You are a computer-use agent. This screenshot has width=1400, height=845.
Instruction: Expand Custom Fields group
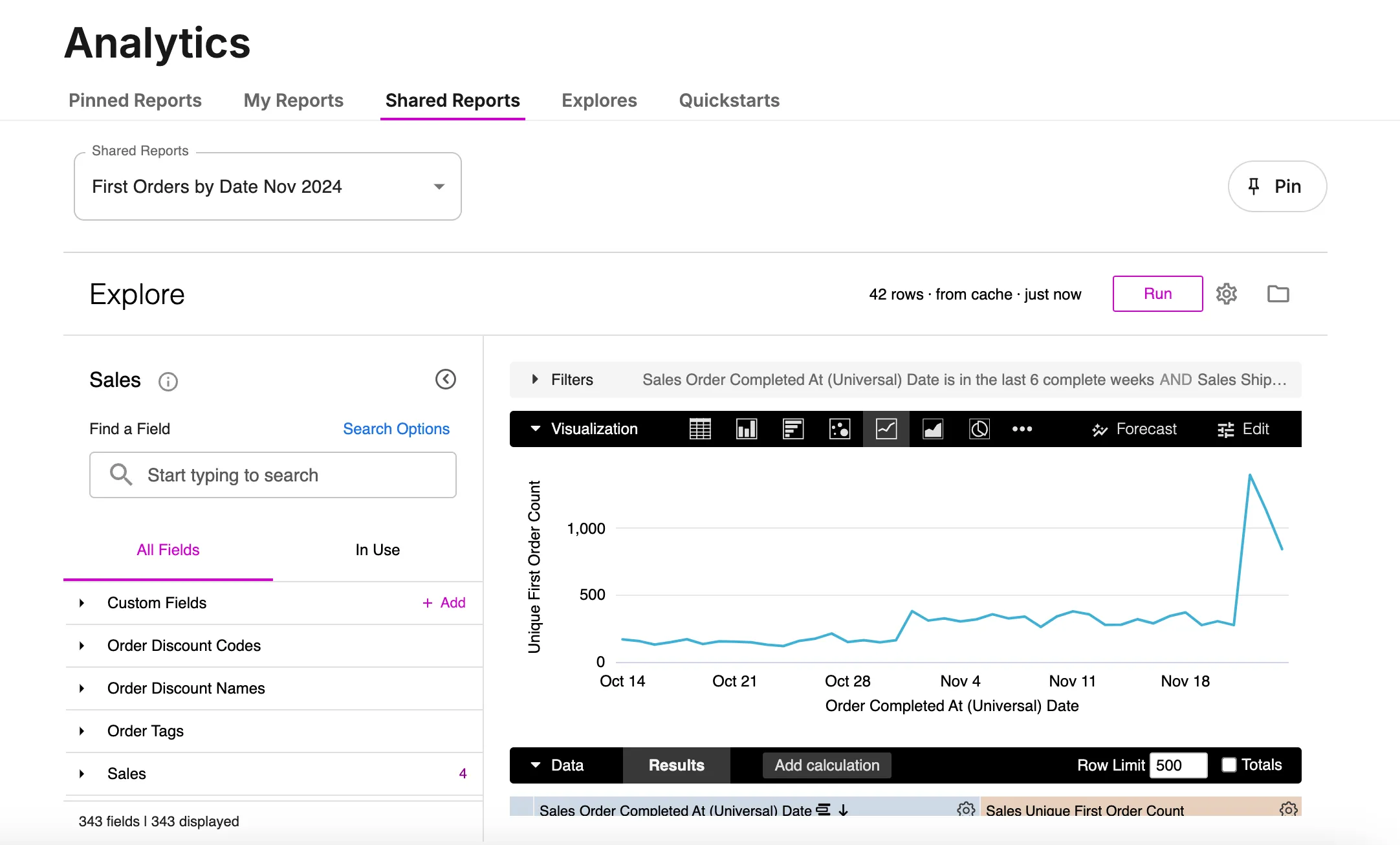82,603
